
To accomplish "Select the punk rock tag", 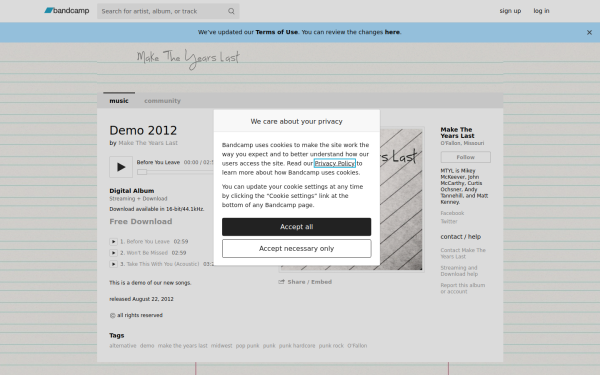I will click(331, 346).
